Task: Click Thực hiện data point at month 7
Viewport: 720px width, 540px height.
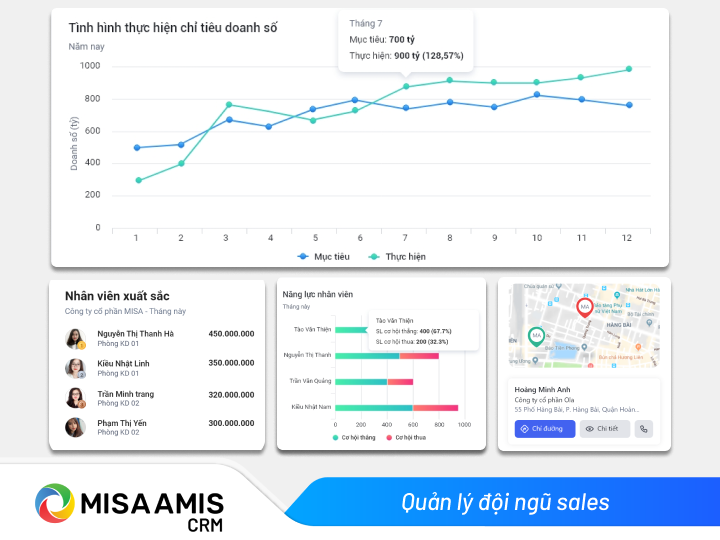Action: coord(405,86)
